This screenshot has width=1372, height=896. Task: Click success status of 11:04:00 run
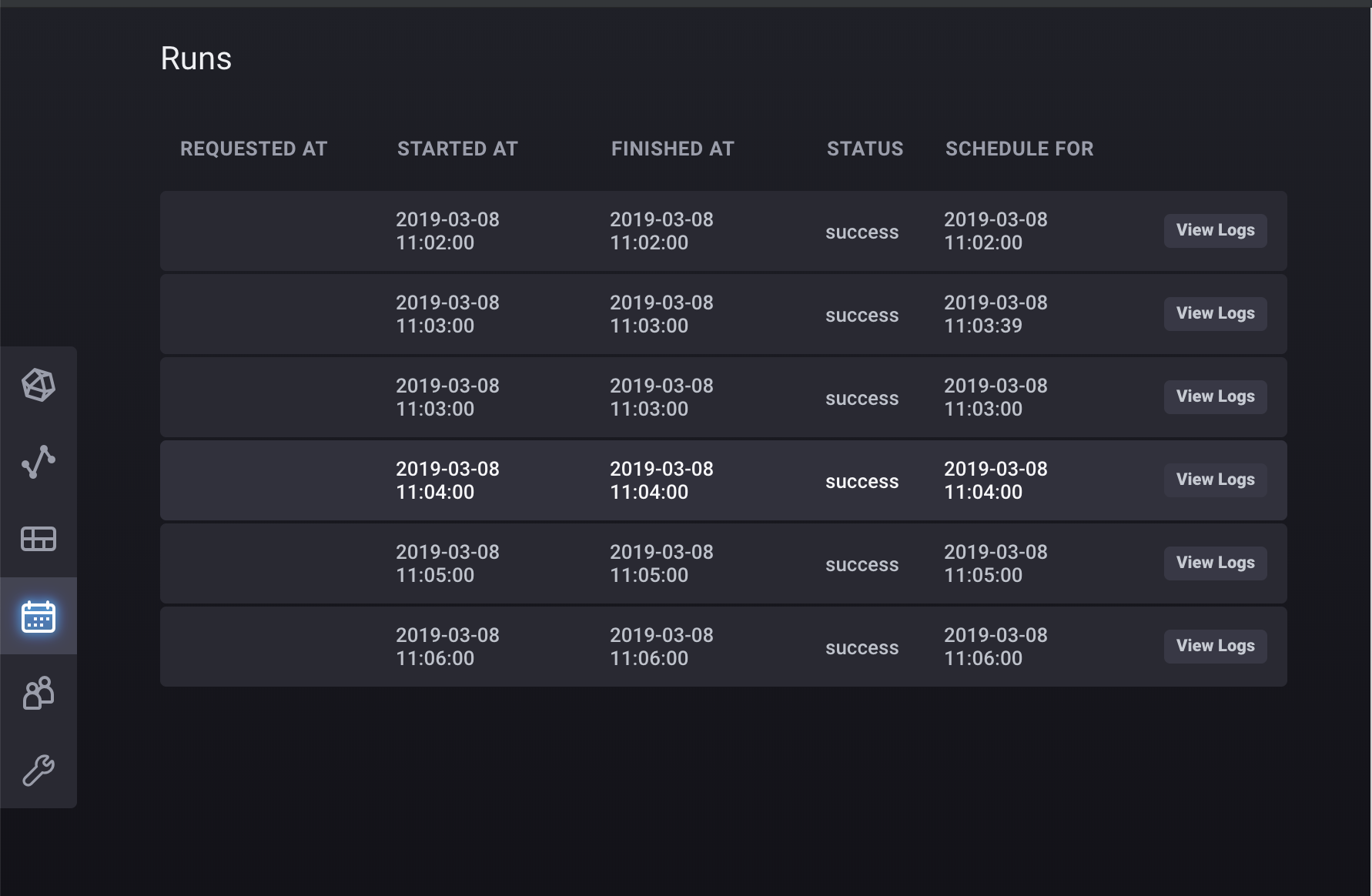point(862,482)
